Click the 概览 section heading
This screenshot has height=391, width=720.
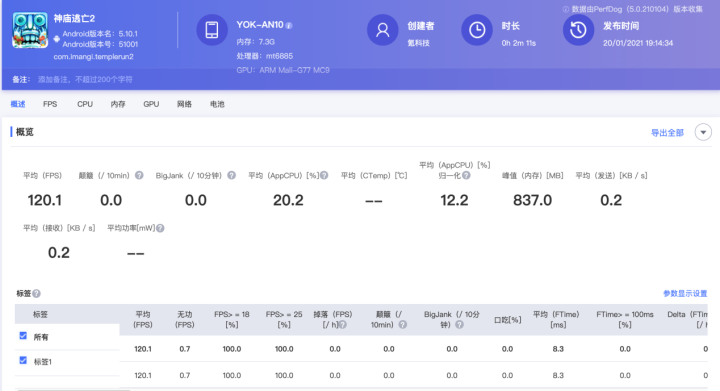point(24,132)
